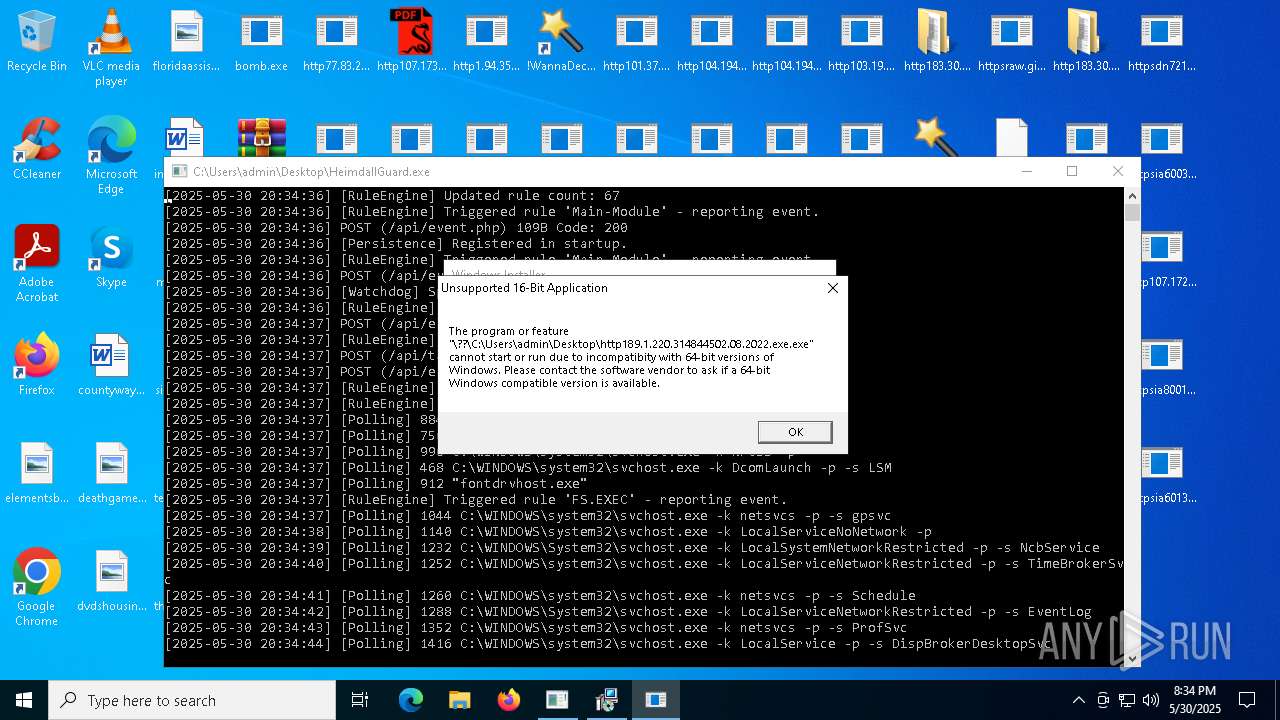1280x720 pixels.
Task: Click the HeimdallGuard console scroll-up arrow
Action: (1132, 196)
